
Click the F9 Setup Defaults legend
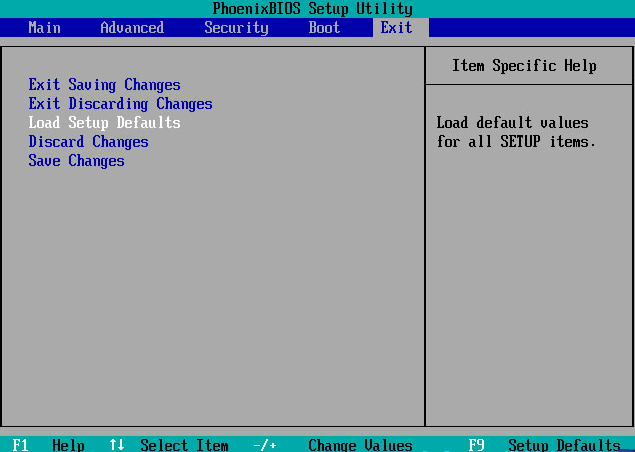544,445
